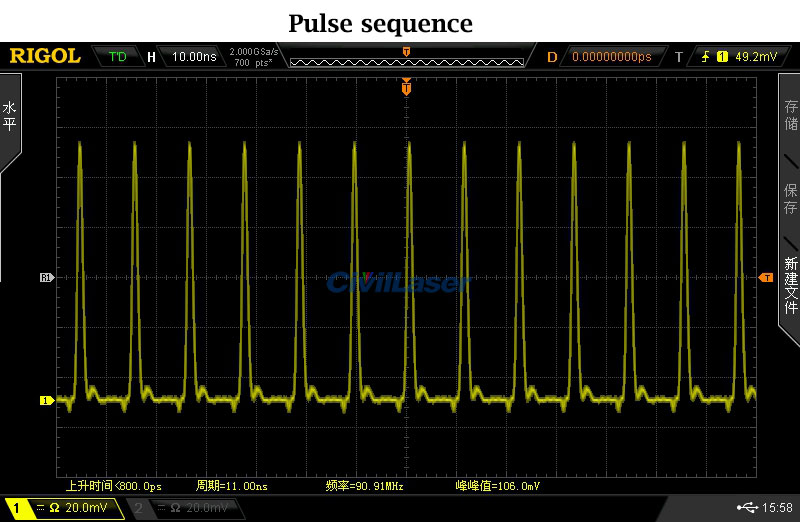
Task: Click the 周期 period measurement readout
Action: coord(232,486)
